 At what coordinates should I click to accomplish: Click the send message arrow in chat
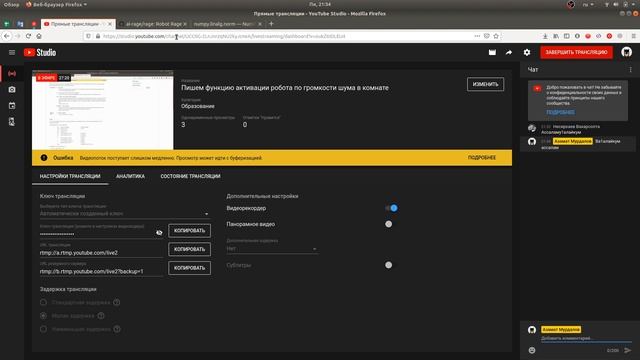tap(627, 350)
